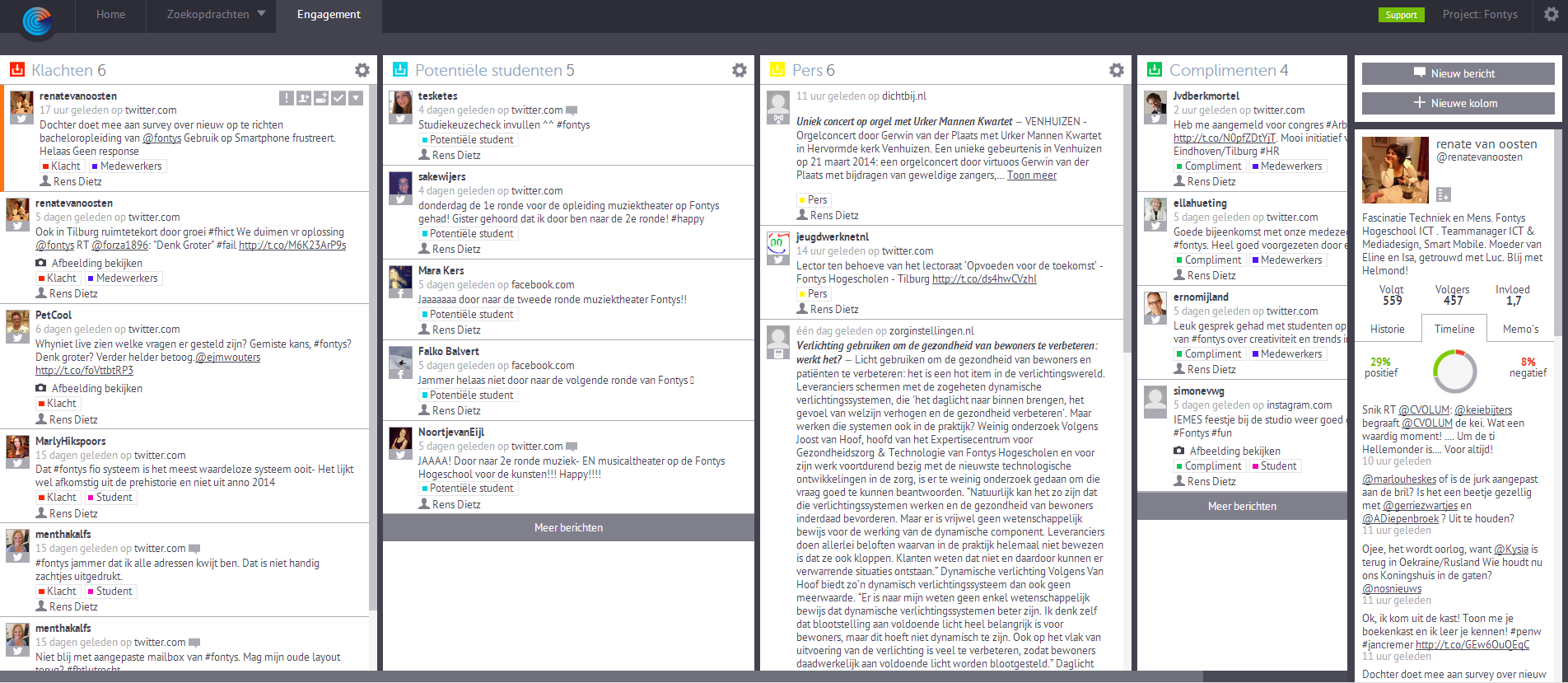Click renate van oosten profile photo in sidebar
The height and width of the screenshot is (683, 1568).
pos(1395,170)
